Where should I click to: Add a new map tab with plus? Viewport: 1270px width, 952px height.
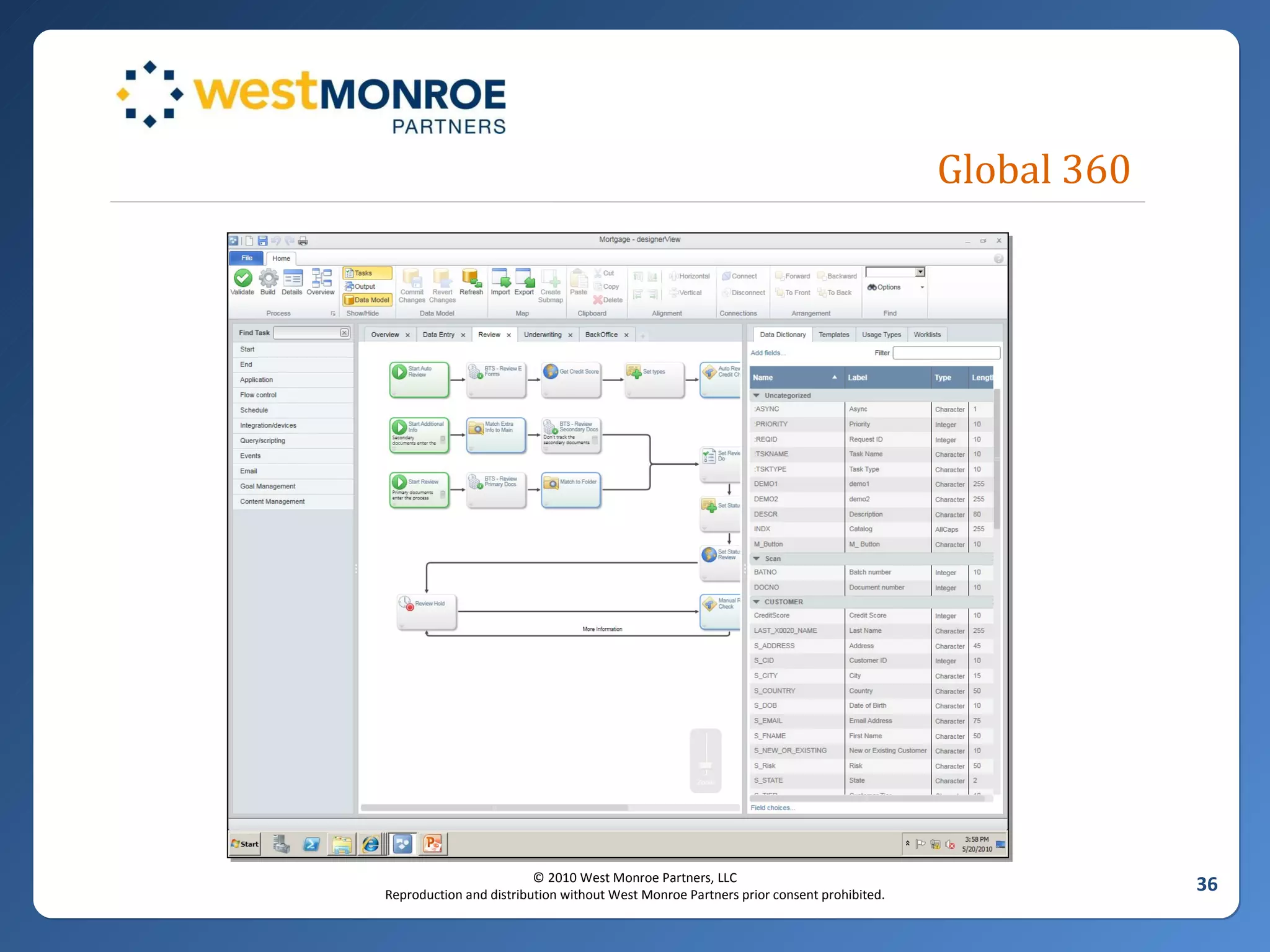tap(643, 336)
